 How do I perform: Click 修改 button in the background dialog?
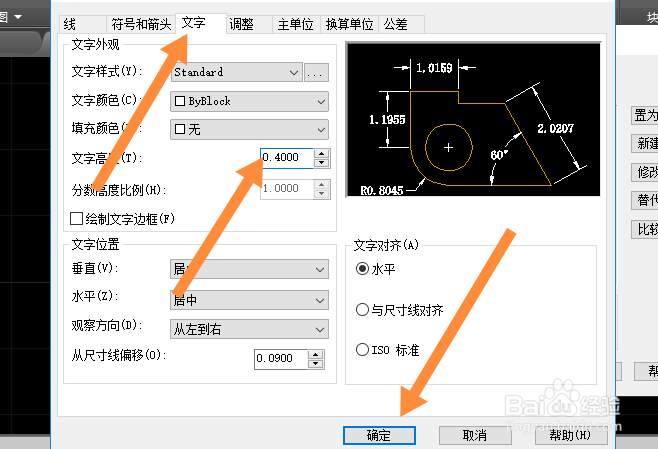(645, 172)
